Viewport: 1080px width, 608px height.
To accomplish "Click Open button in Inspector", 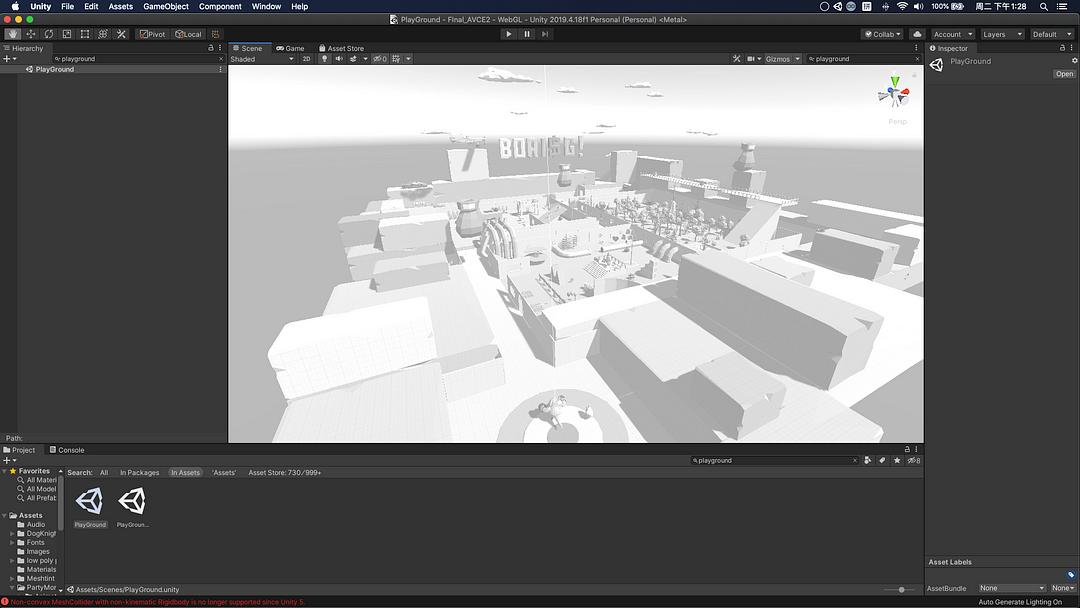I will (1064, 74).
